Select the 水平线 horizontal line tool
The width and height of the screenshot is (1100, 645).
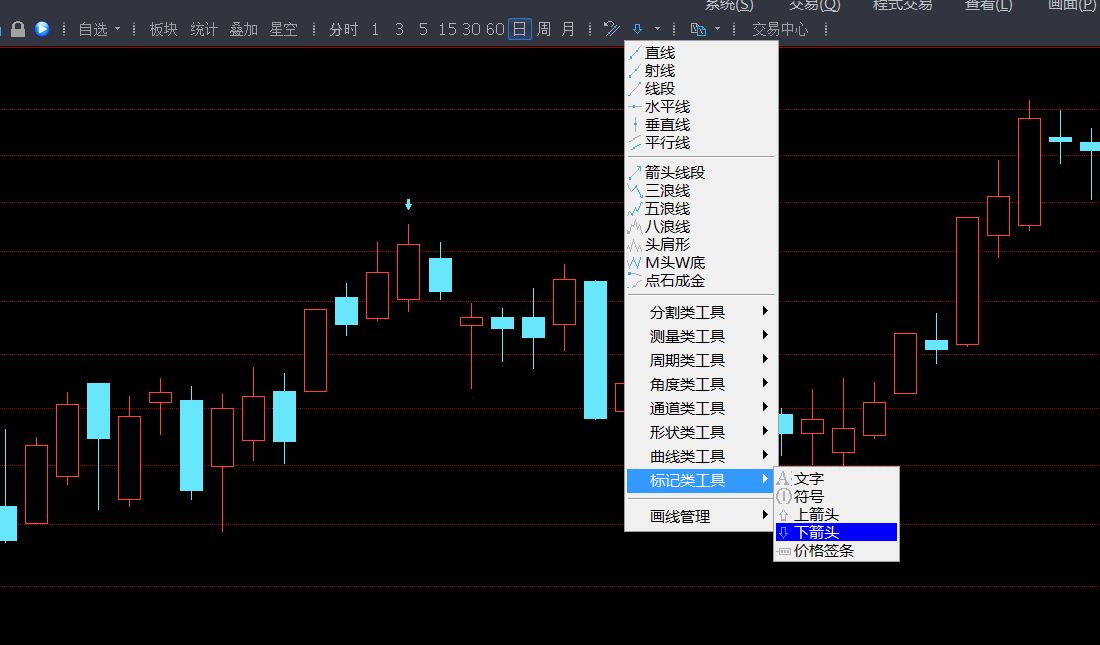tap(667, 106)
